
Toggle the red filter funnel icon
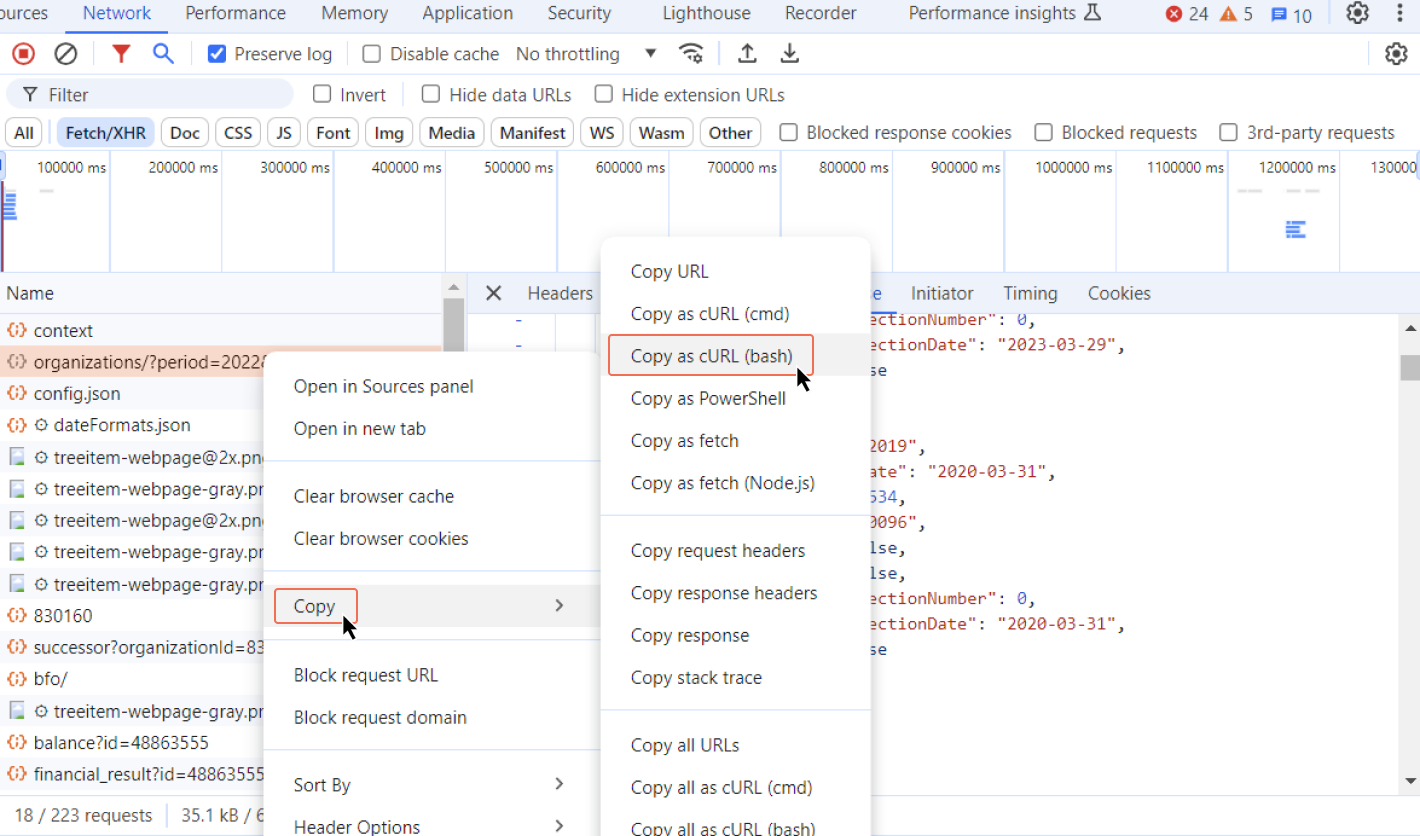click(121, 54)
